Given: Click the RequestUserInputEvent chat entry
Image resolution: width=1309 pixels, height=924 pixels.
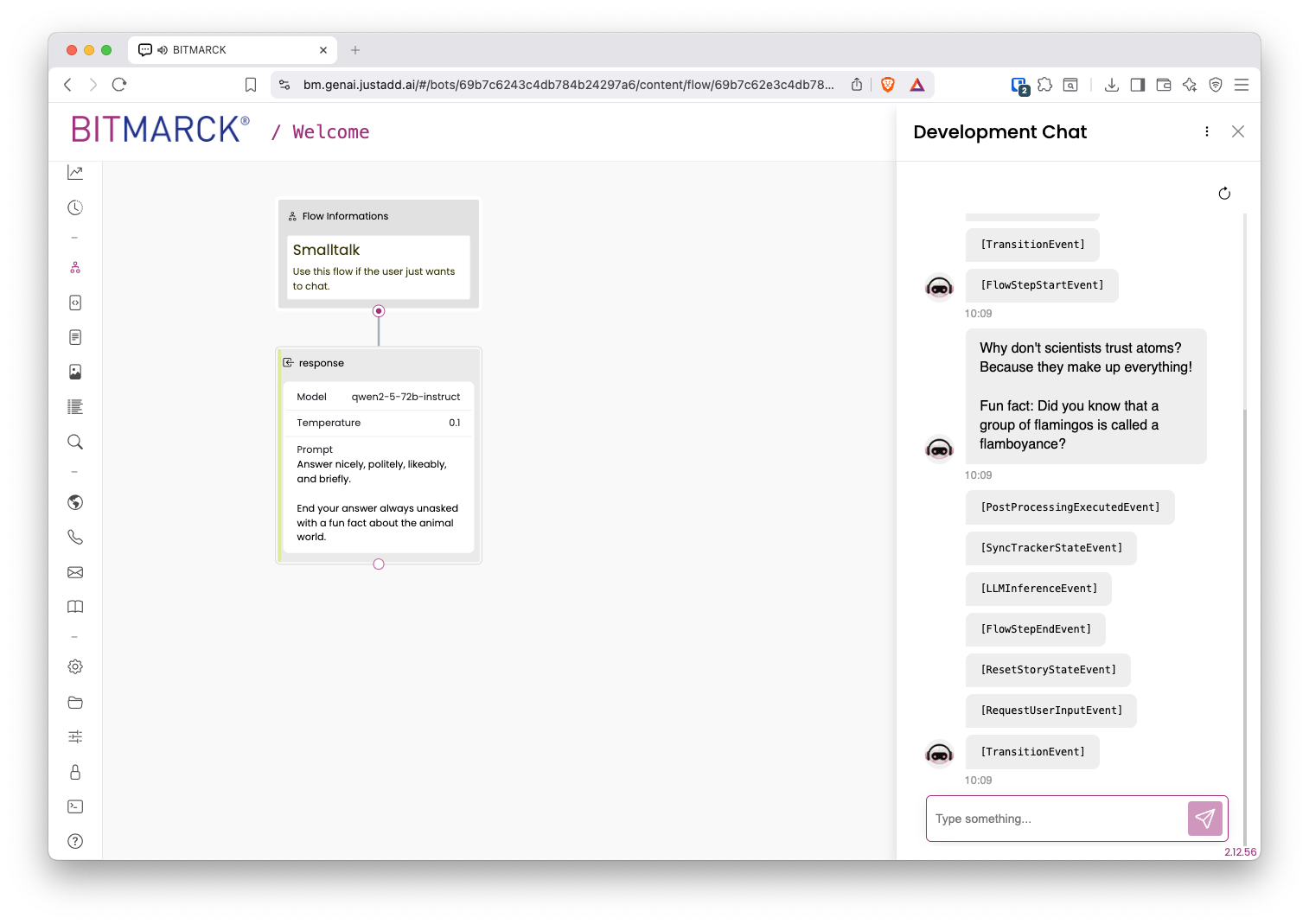Looking at the screenshot, I should (1051, 711).
